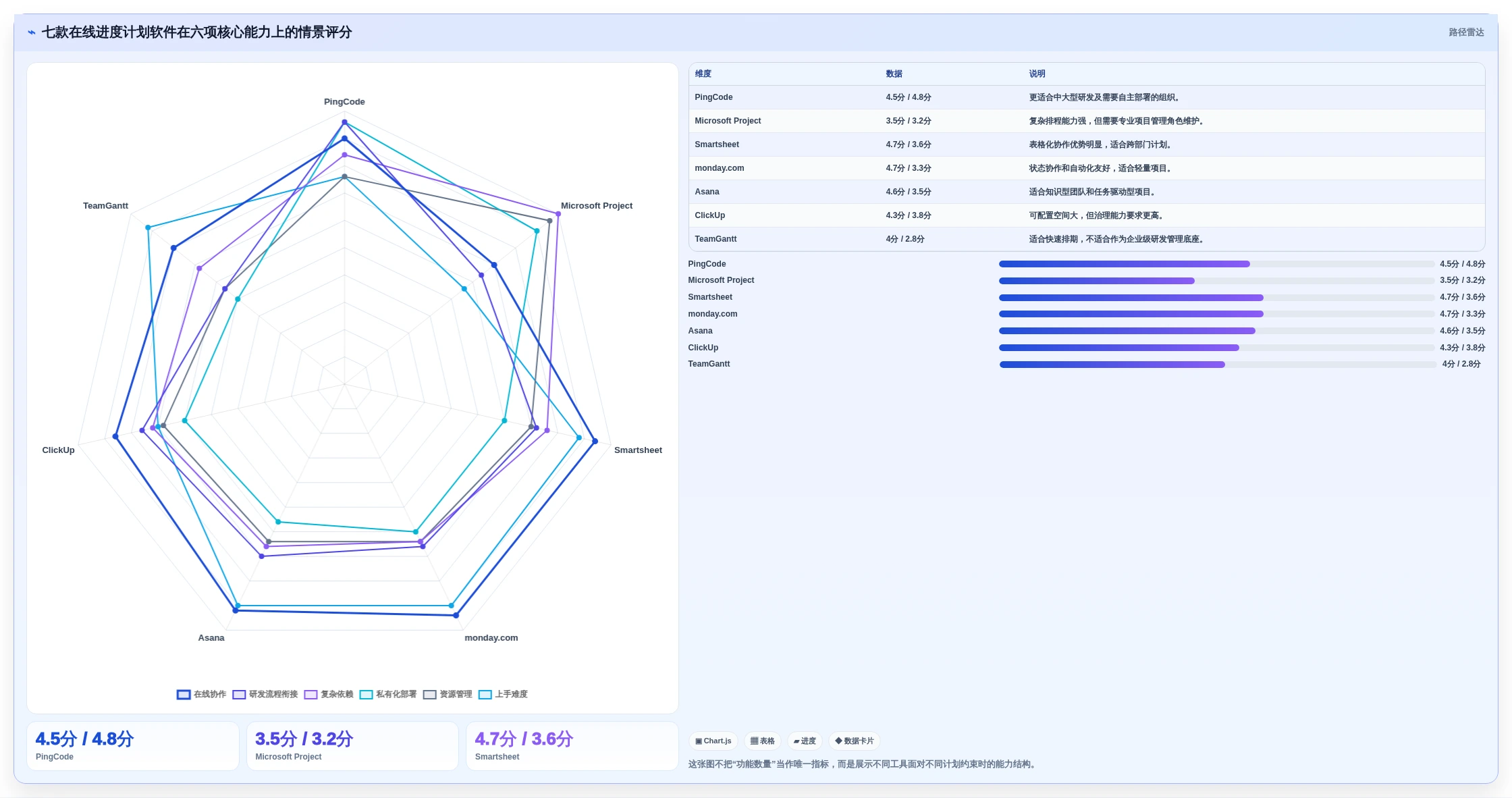Click the 4.3分 / 3.8分 value beside ClickUp's progress bar

pos(1462,348)
